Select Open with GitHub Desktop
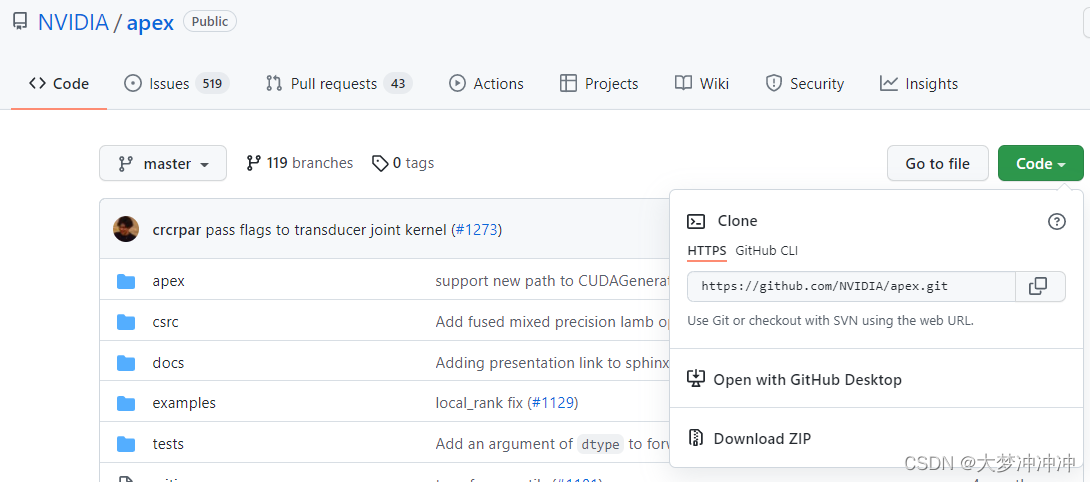 [x=806, y=380]
